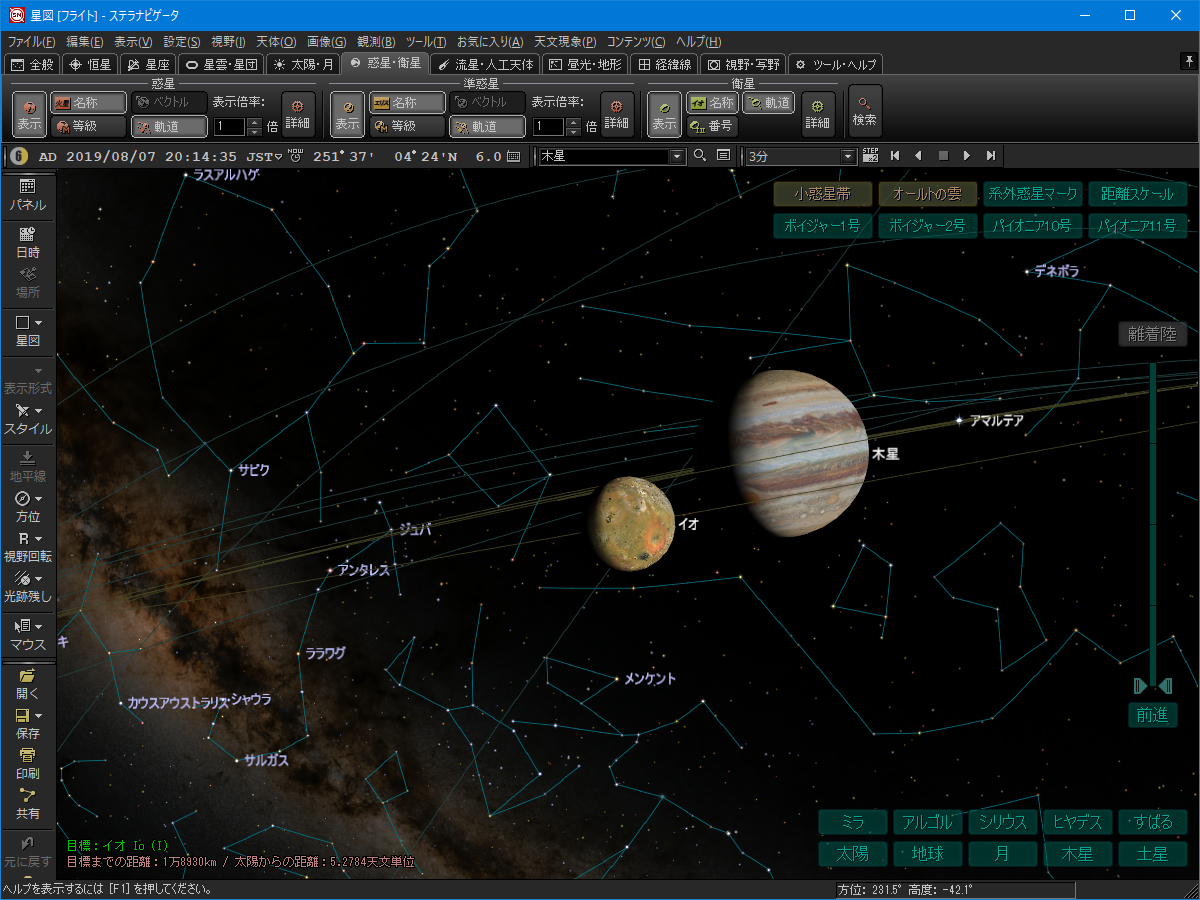The height and width of the screenshot is (900, 1200).
Task: Toggle the オールトの雲 Oort cloud button
Action: [x=926, y=194]
